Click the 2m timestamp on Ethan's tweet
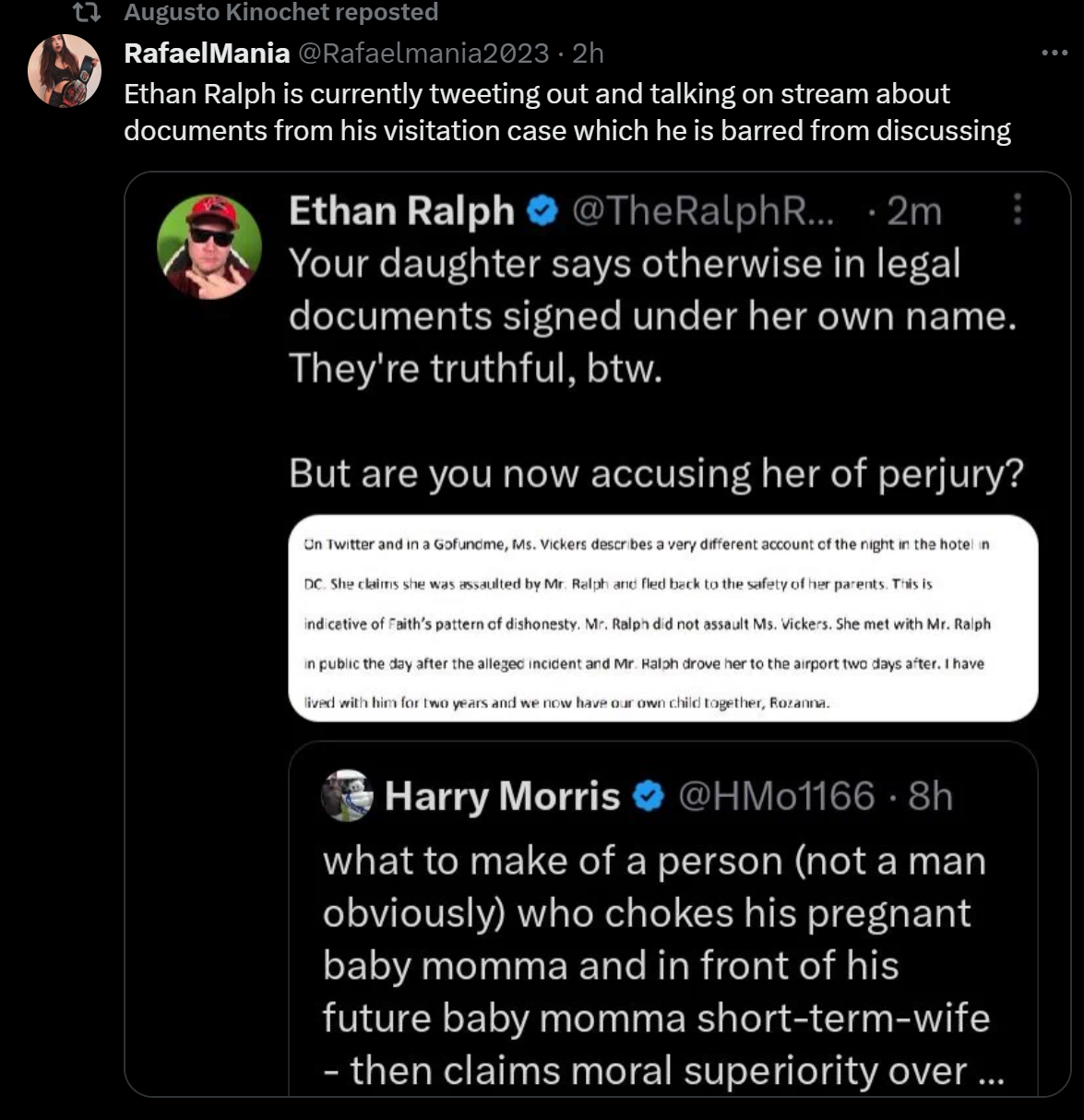The image size is (1084, 1120). point(913,212)
